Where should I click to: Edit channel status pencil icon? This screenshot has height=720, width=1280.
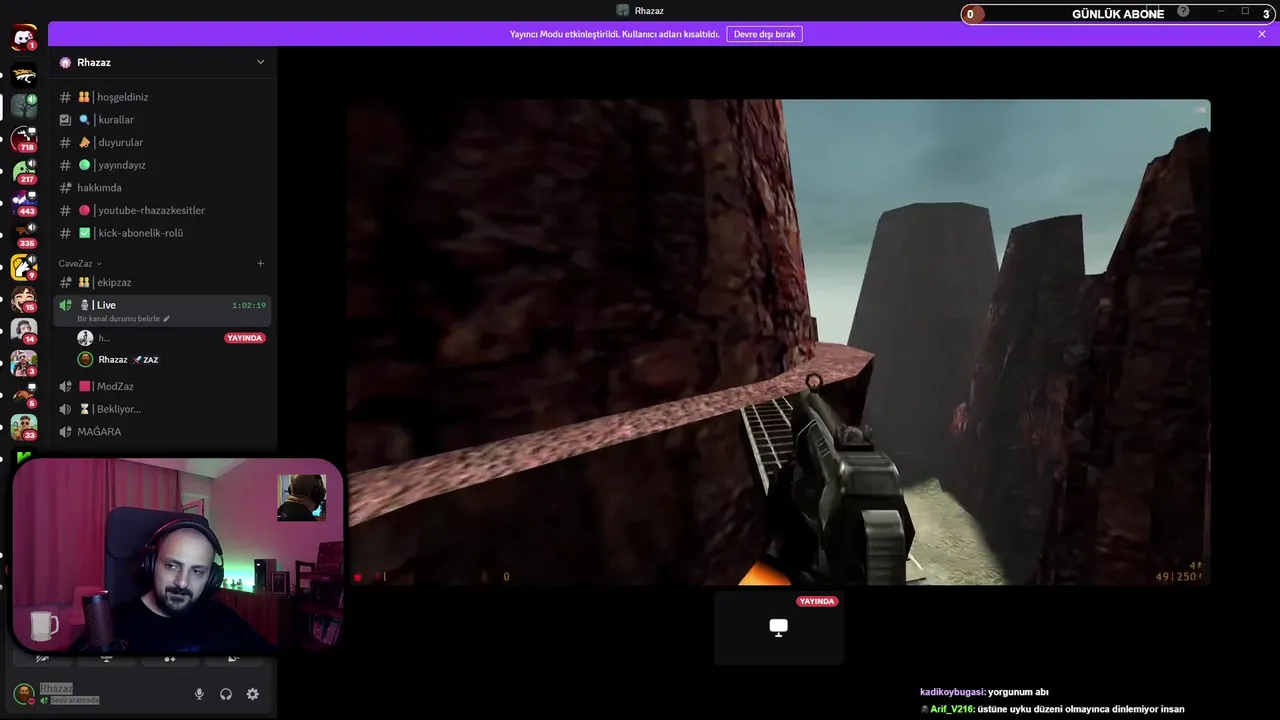(x=167, y=319)
